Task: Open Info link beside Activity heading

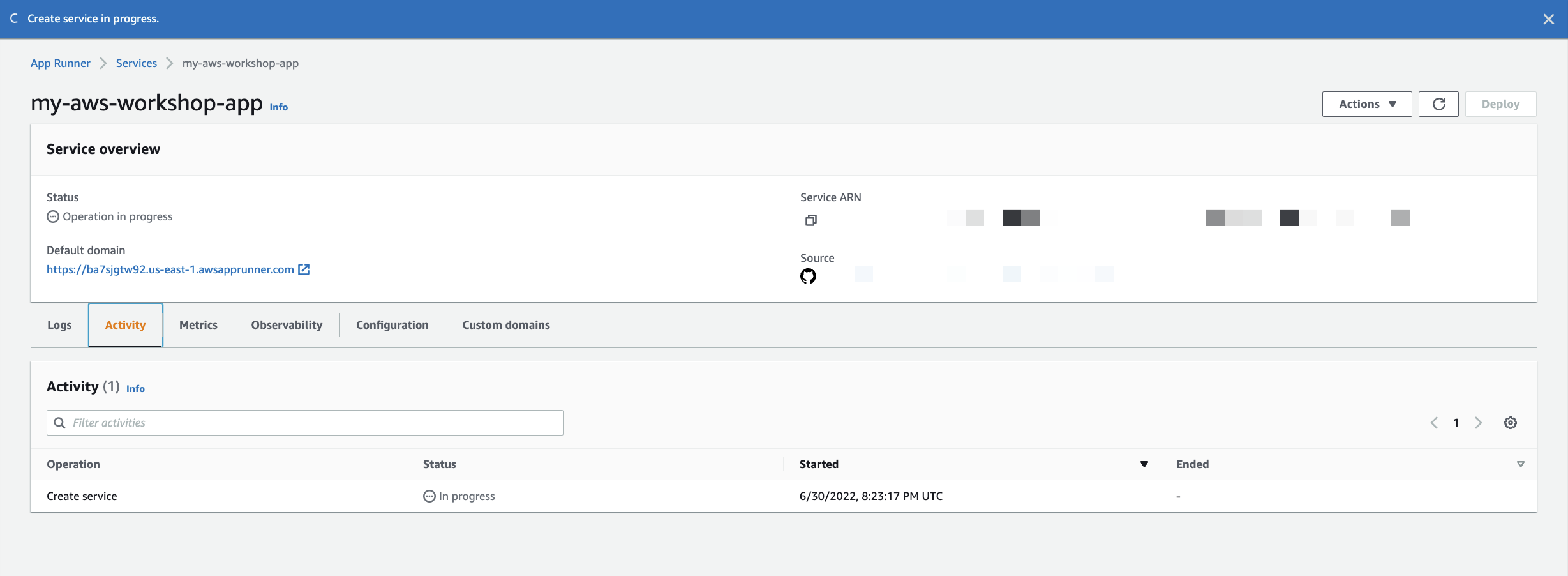Action: click(135, 389)
